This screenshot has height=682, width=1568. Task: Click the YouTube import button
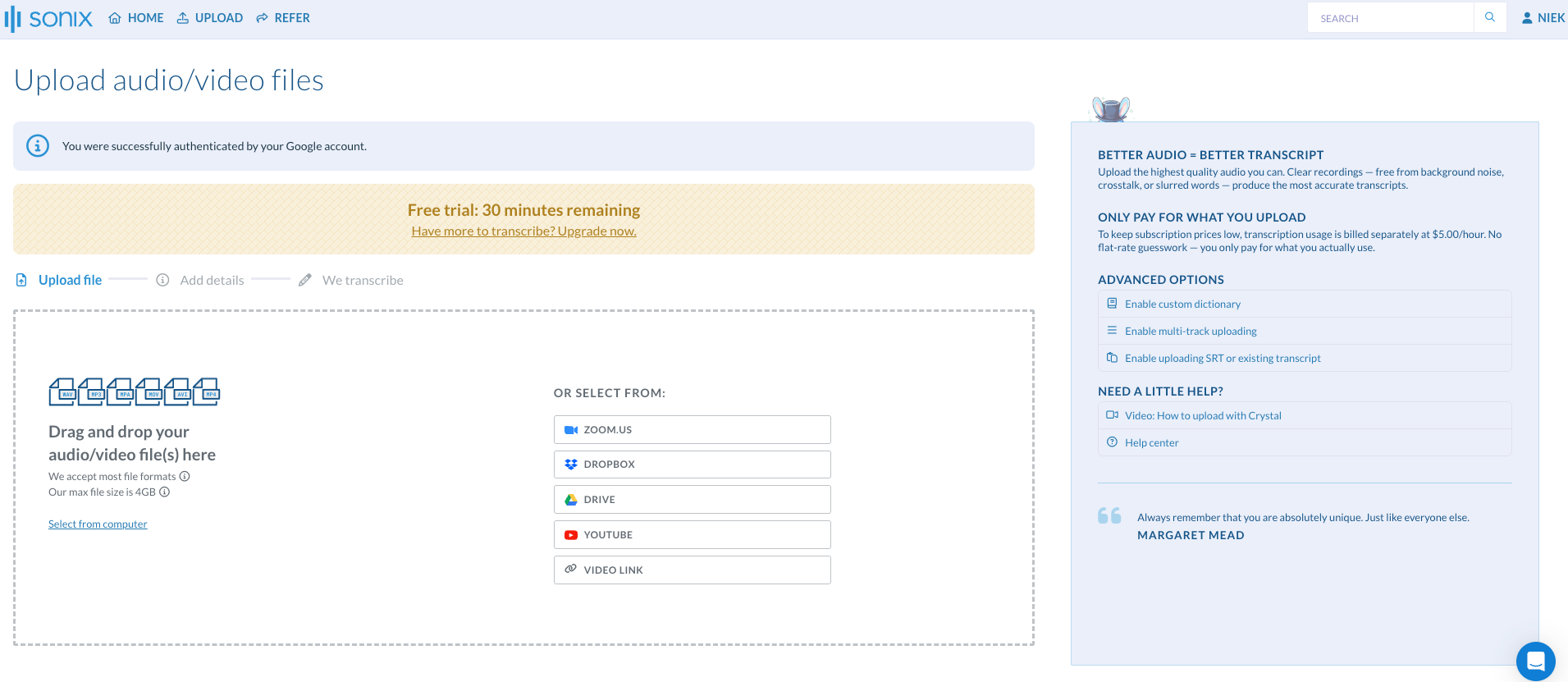point(692,535)
